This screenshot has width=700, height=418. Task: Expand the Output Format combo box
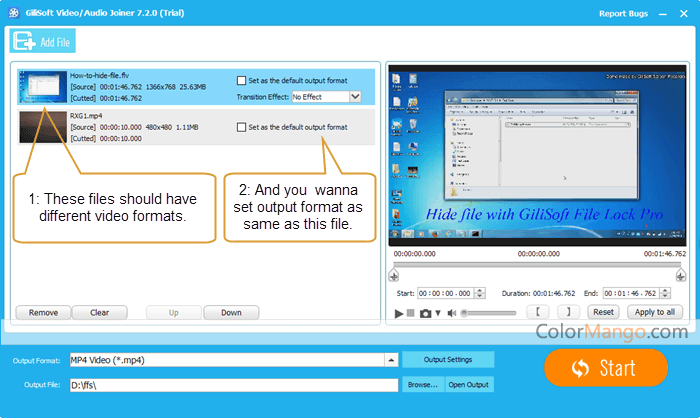pos(387,360)
